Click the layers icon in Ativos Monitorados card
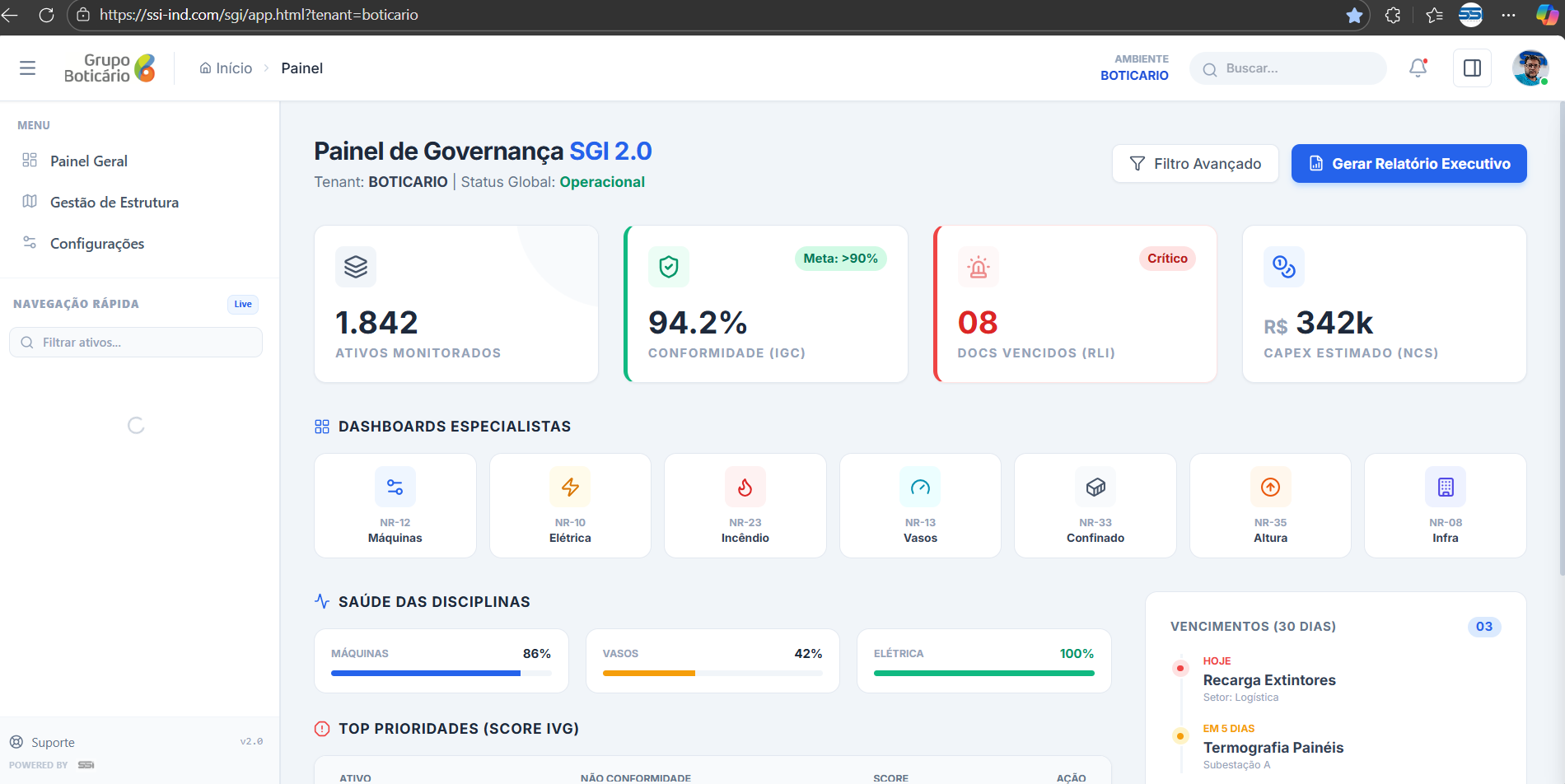This screenshot has height=784, width=1565. [356, 267]
